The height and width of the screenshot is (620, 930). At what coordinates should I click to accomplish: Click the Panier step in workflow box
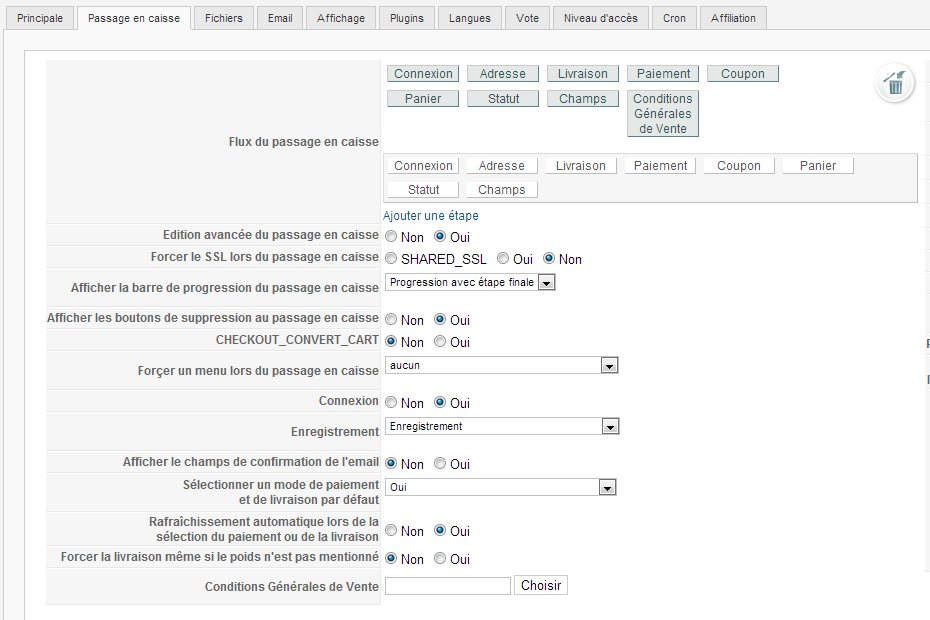tap(818, 166)
